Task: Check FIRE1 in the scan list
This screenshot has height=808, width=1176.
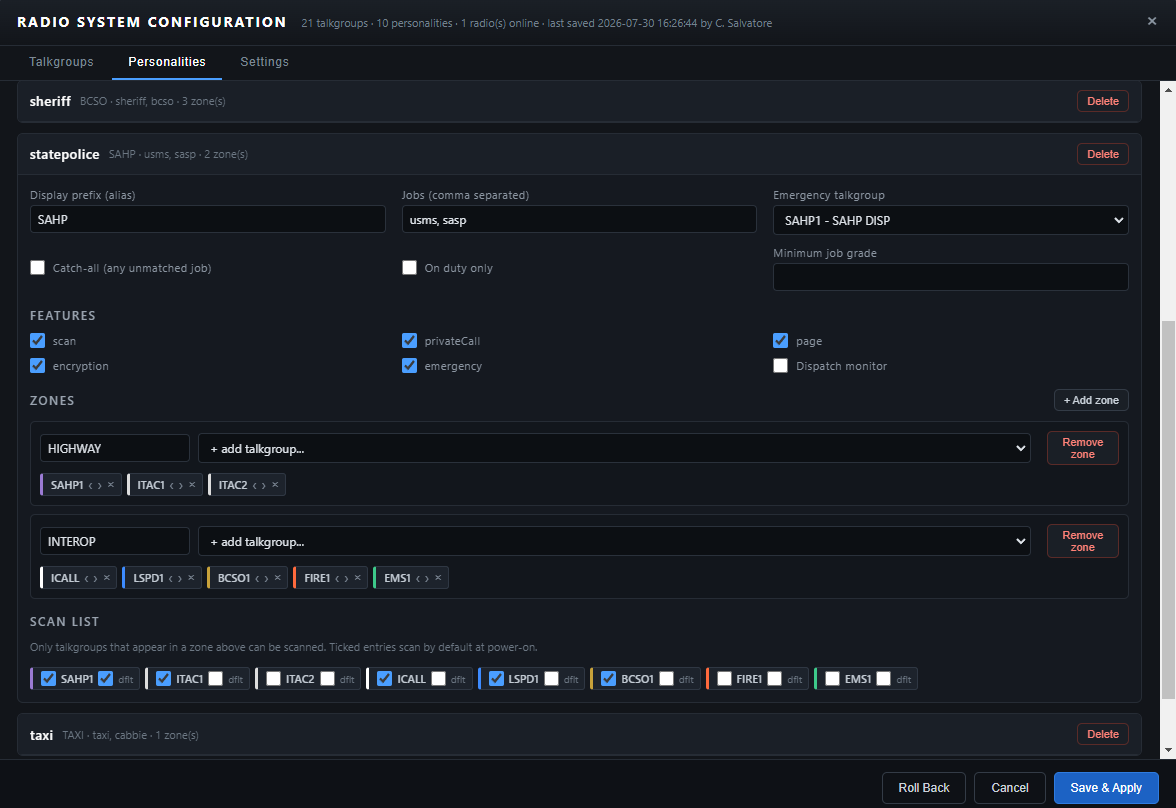Action: pyautogui.click(x=724, y=678)
